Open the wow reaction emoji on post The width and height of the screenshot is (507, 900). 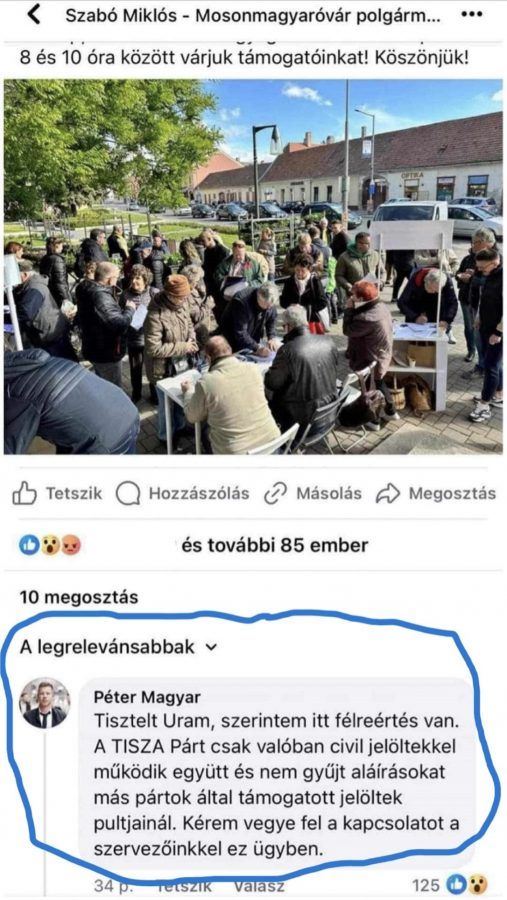pos(51,545)
